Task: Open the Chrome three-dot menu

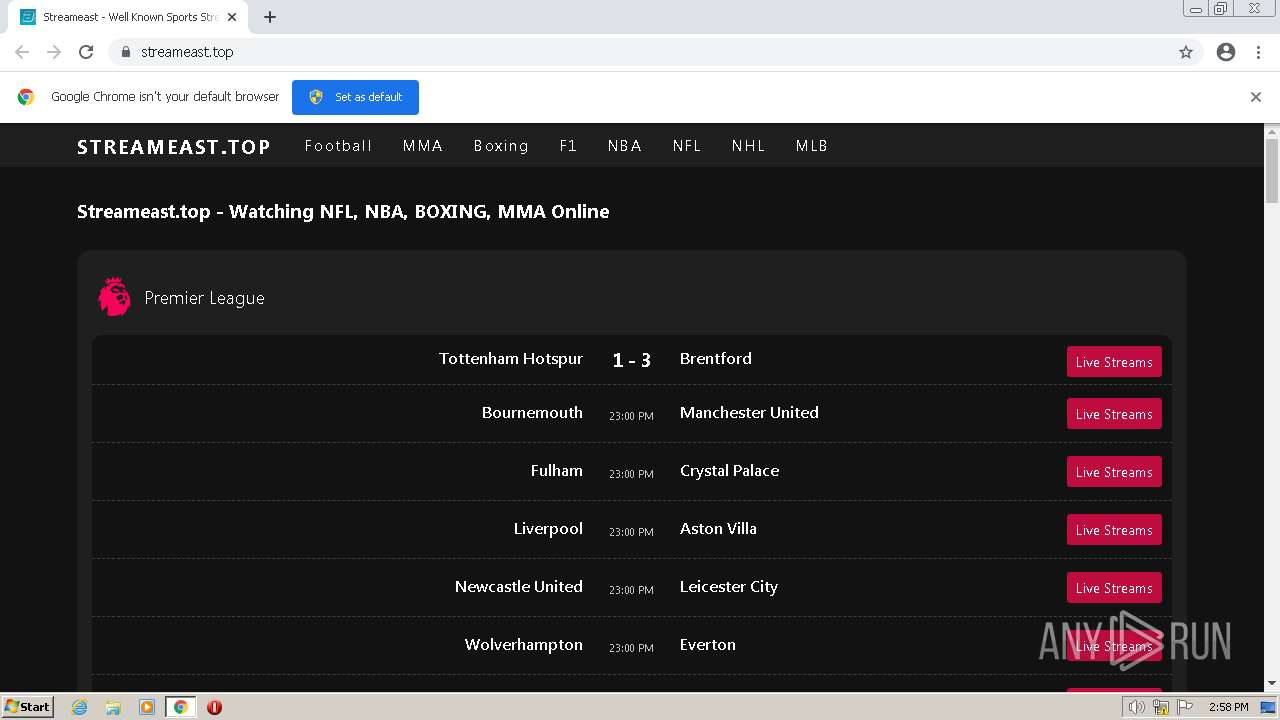Action: pos(1259,52)
